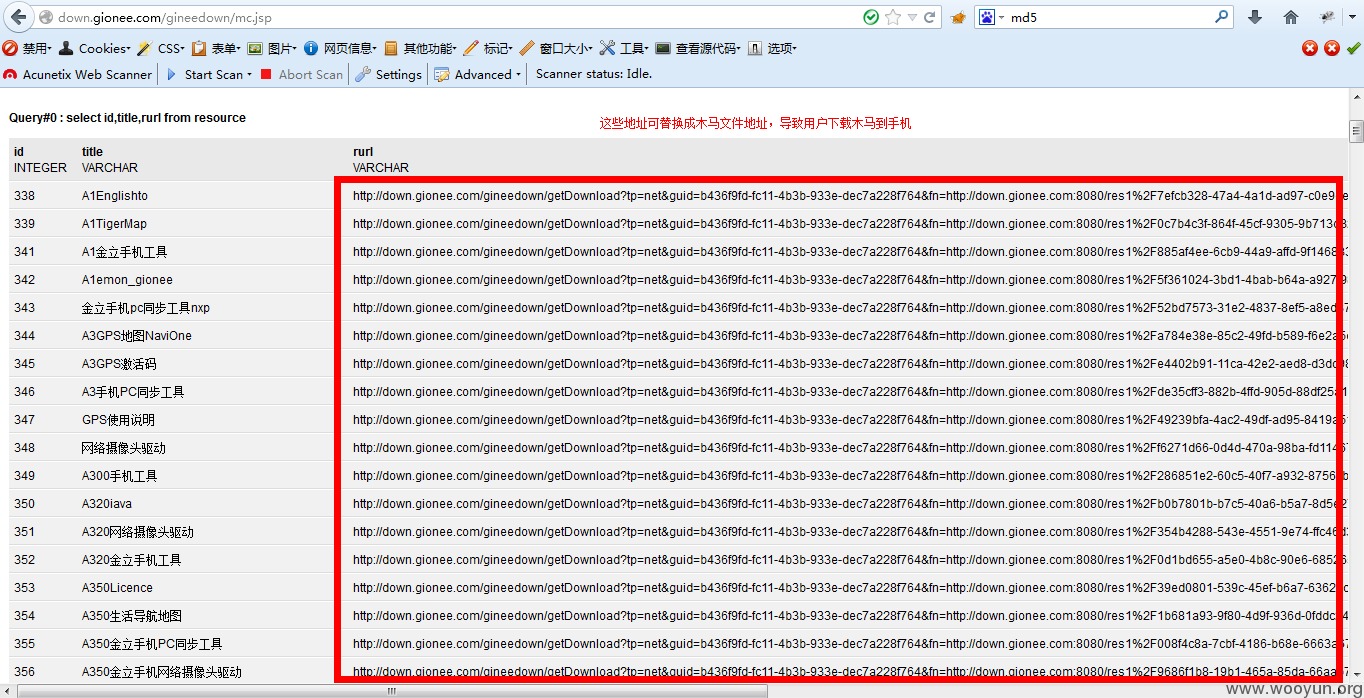Click the Acunetix Web Scanner logo button
Screen dimensions: 1364x698
pyautogui.click(x=78, y=74)
